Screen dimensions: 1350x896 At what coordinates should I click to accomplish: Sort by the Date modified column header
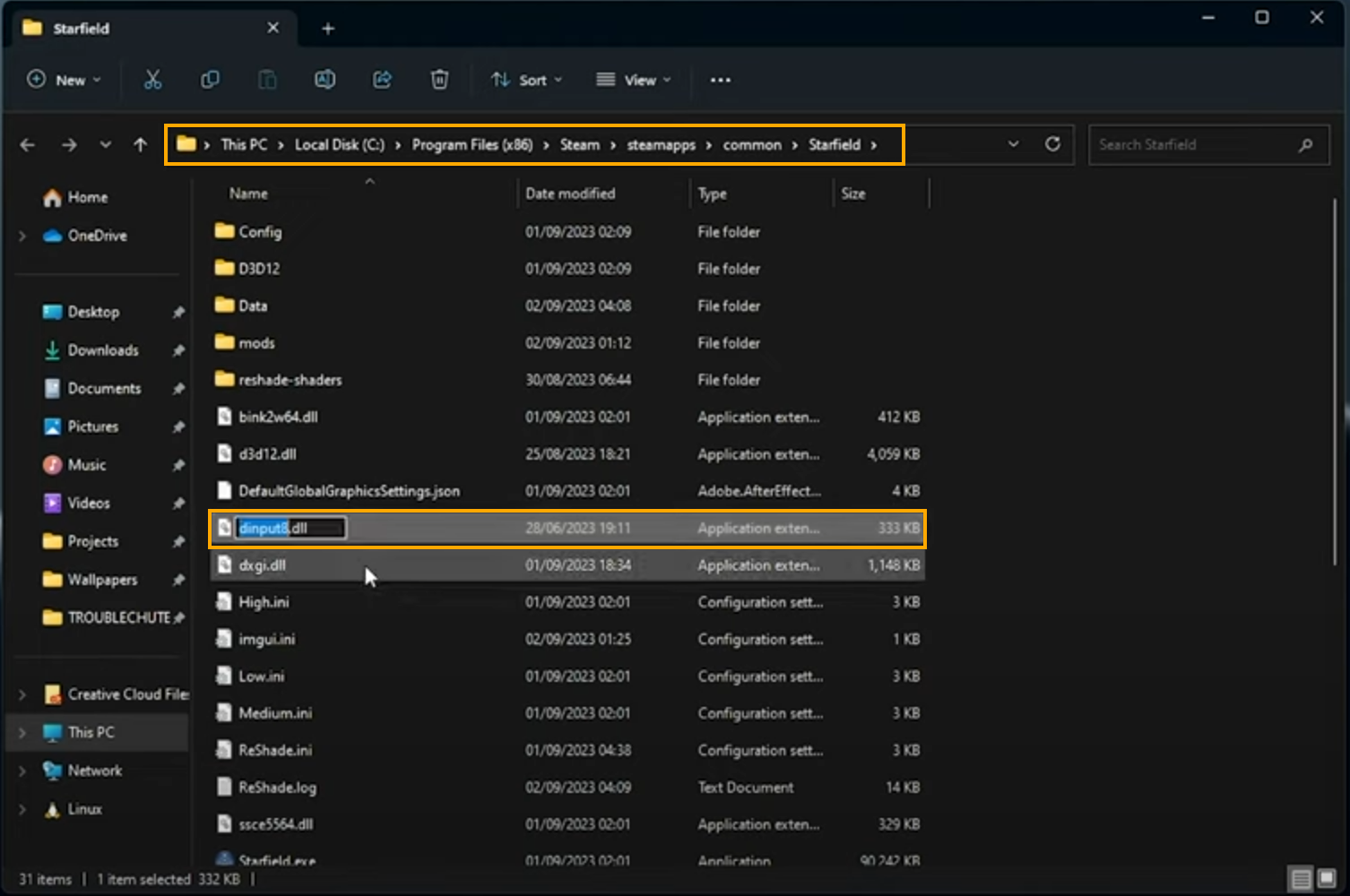570,194
